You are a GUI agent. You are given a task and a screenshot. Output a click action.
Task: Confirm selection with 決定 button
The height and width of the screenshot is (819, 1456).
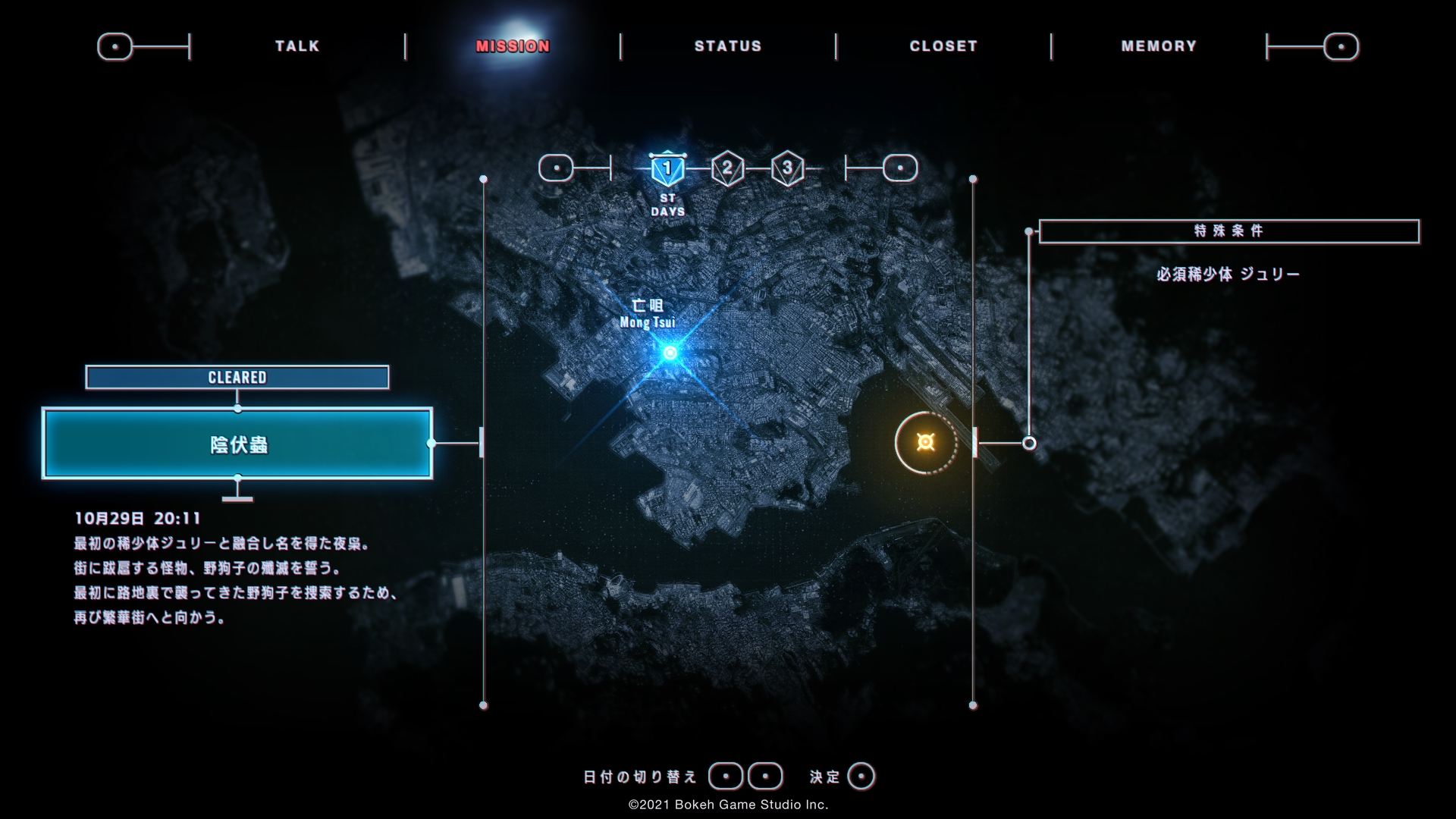pos(861,775)
